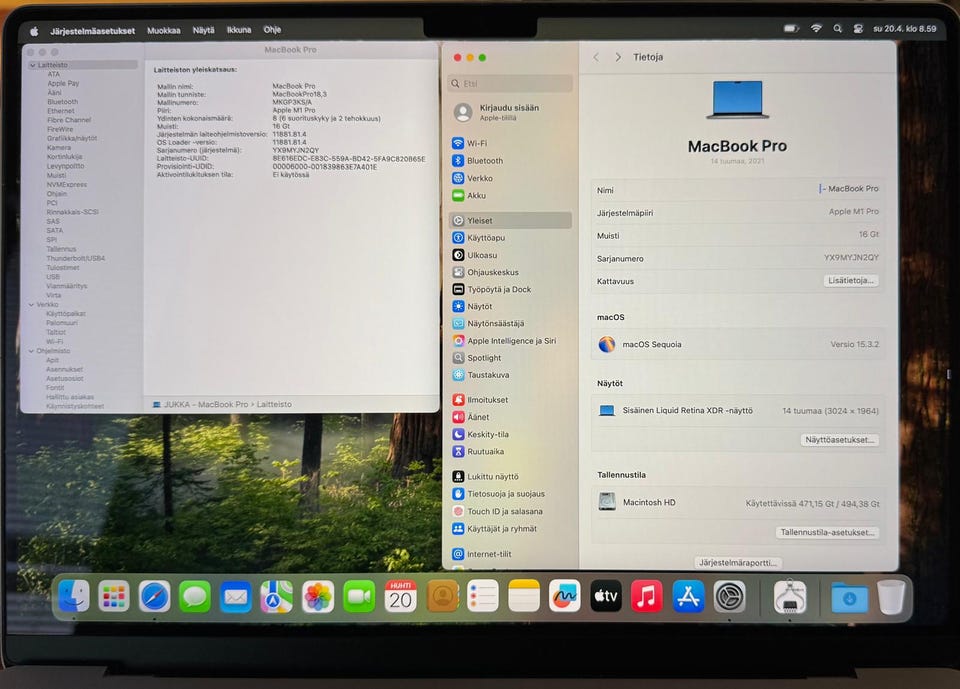Open Bluetooth settings in sidebar

(x=510, y=160)
